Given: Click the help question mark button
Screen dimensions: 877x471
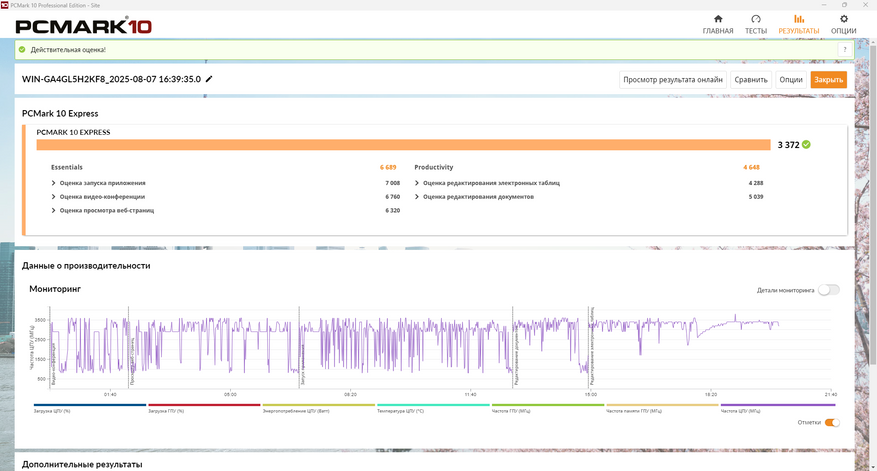Looking at the screenshot, I should [843, 49].
